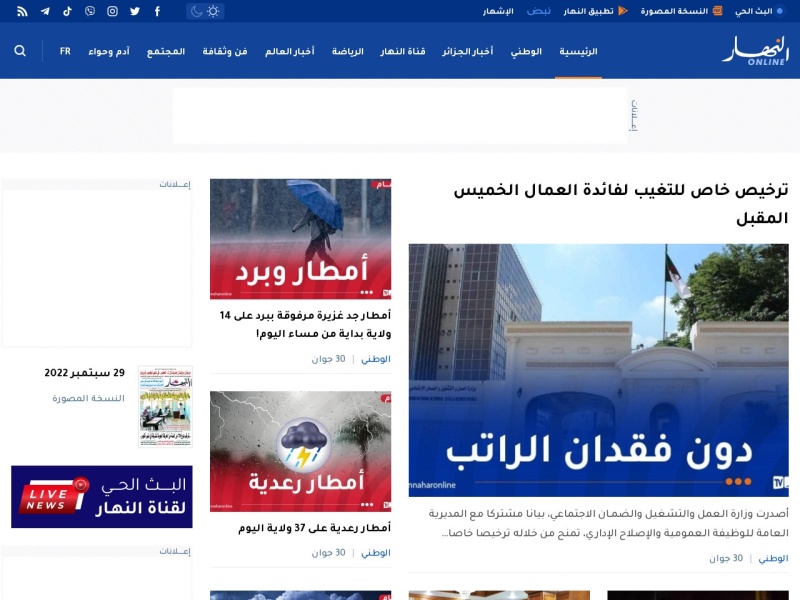Viewport: 800px width, 600px height.
Task: Toggle dark mode with the moon icon
Action: [x=196, y=11]
